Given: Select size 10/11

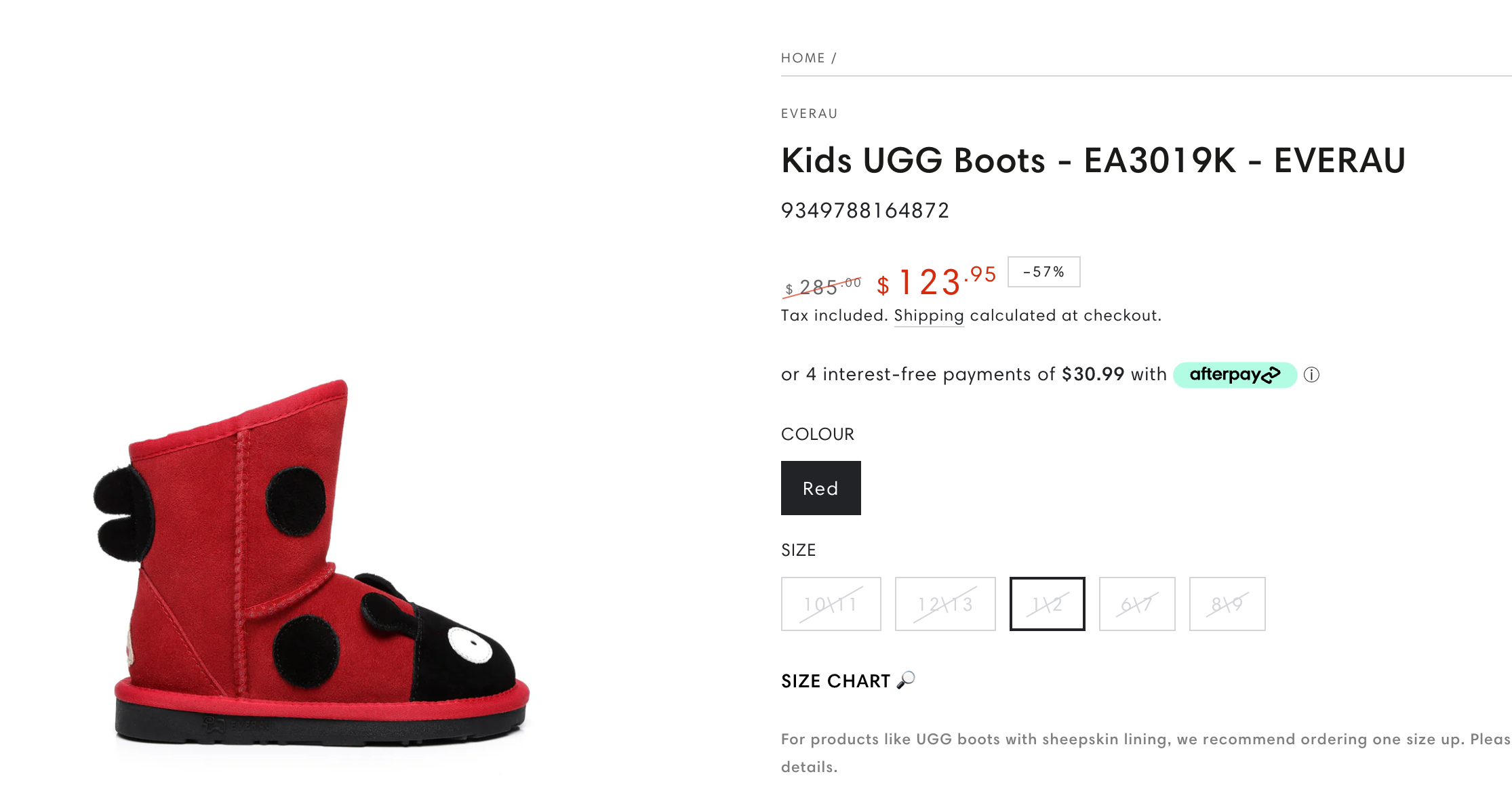Looking at the screenshot, I should click(x=831, y=604).
